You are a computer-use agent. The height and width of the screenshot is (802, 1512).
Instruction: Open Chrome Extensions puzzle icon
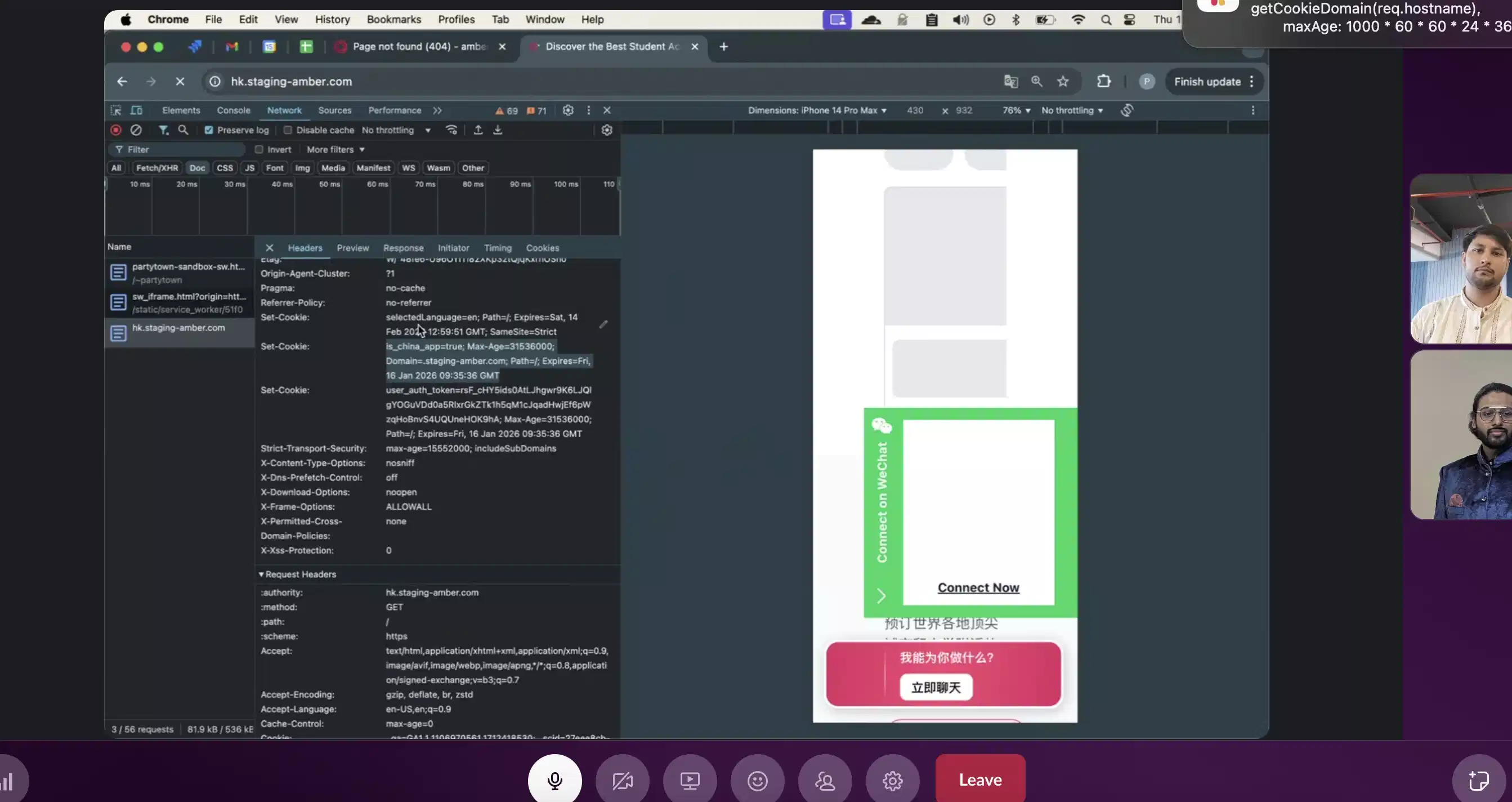click(1104, 82)
